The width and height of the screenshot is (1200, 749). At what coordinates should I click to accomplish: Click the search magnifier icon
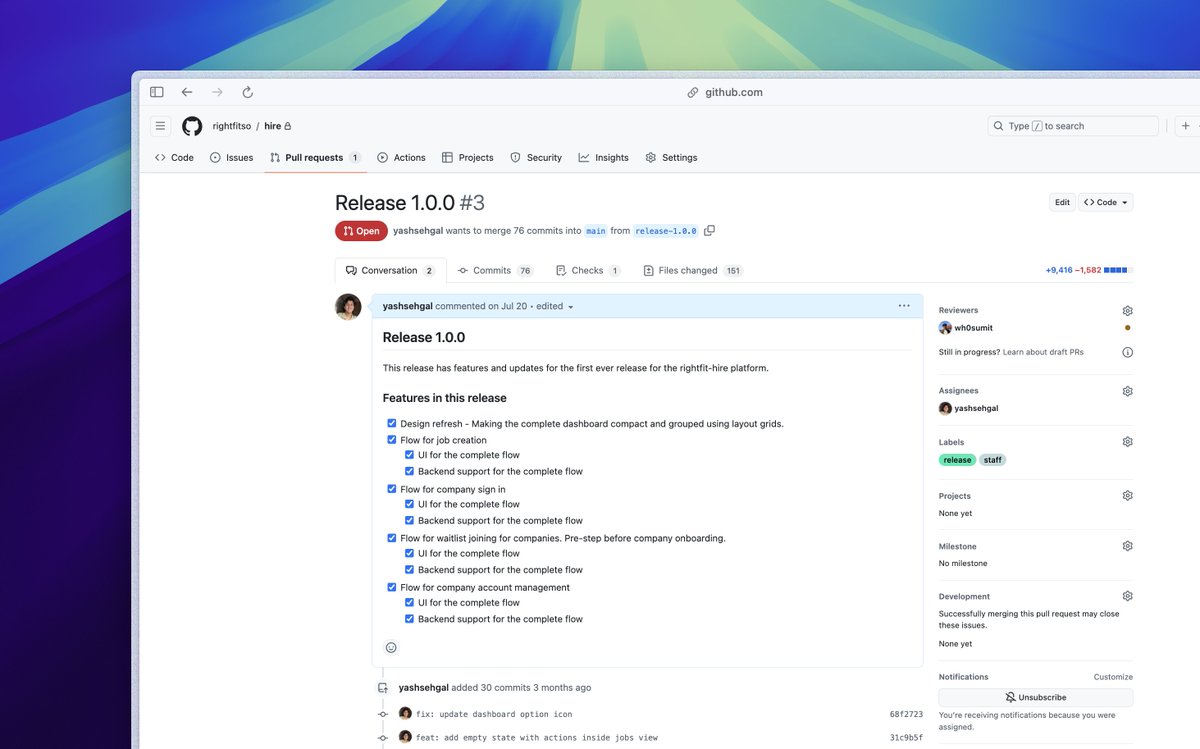point(999,126)
